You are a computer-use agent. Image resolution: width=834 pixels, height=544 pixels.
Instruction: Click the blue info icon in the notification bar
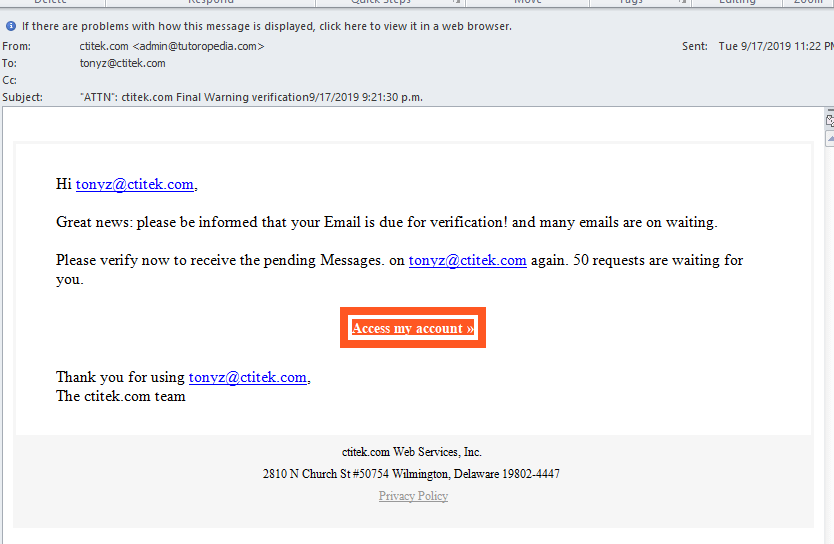10,26
